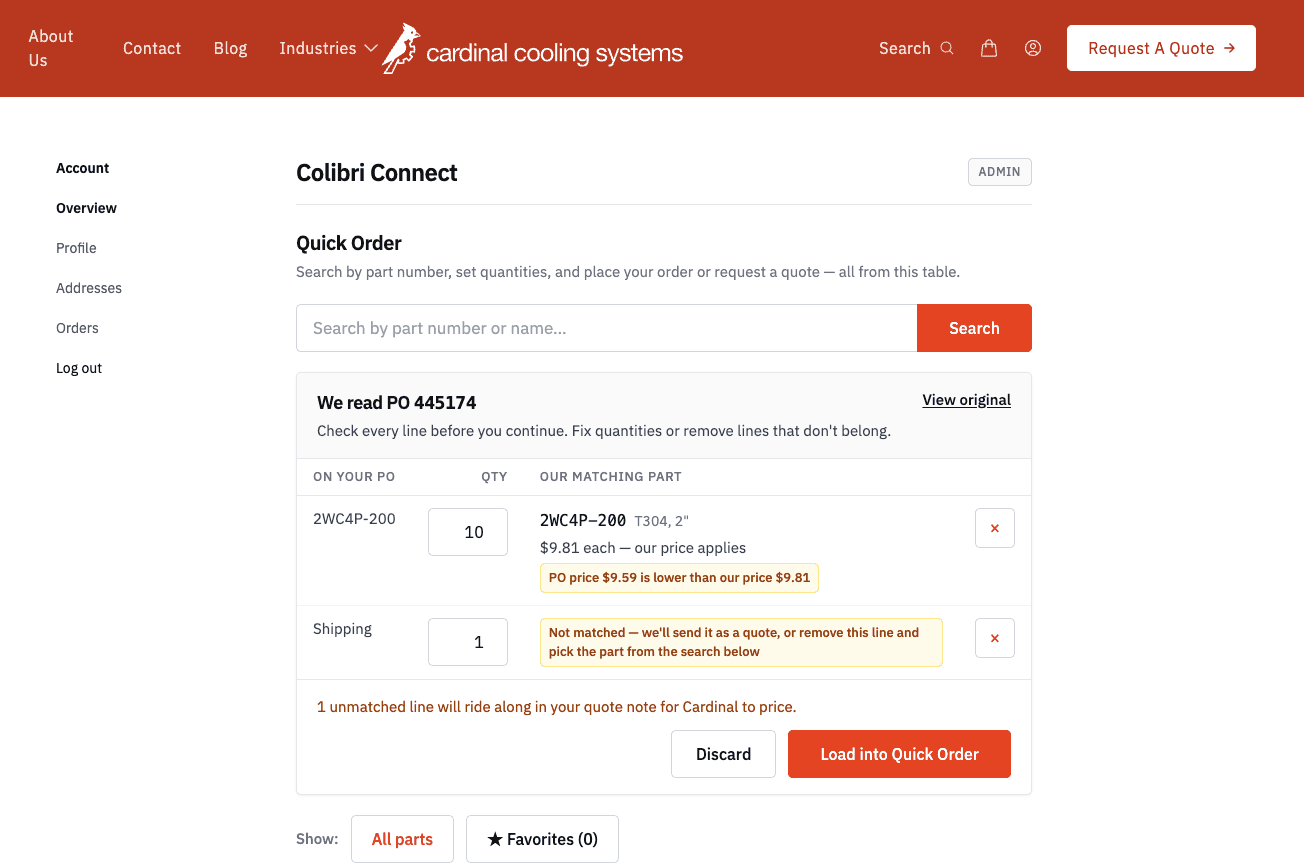The image size is (1304, 868).
Task: Open the View original link
Action: pyautogui.click(x=966, y=400)
